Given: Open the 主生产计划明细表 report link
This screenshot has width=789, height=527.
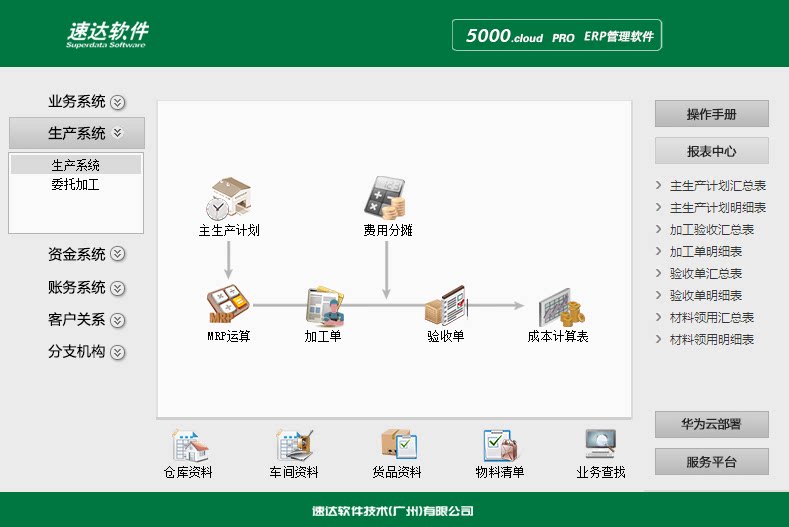Looking at the screenshot, I should tap(718, 207).
